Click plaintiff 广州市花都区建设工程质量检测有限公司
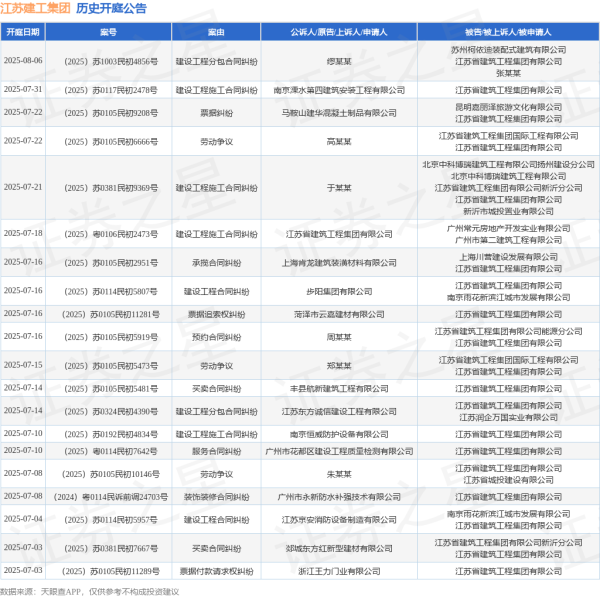Image resolution: width=600 pixels, height=597 pixels. point(339,452)
